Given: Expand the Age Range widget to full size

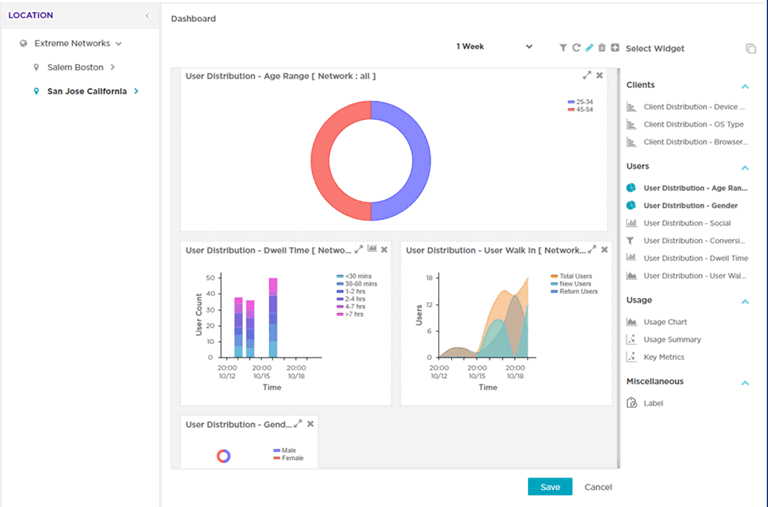Looking at the screenshot, I should [587, 75].
